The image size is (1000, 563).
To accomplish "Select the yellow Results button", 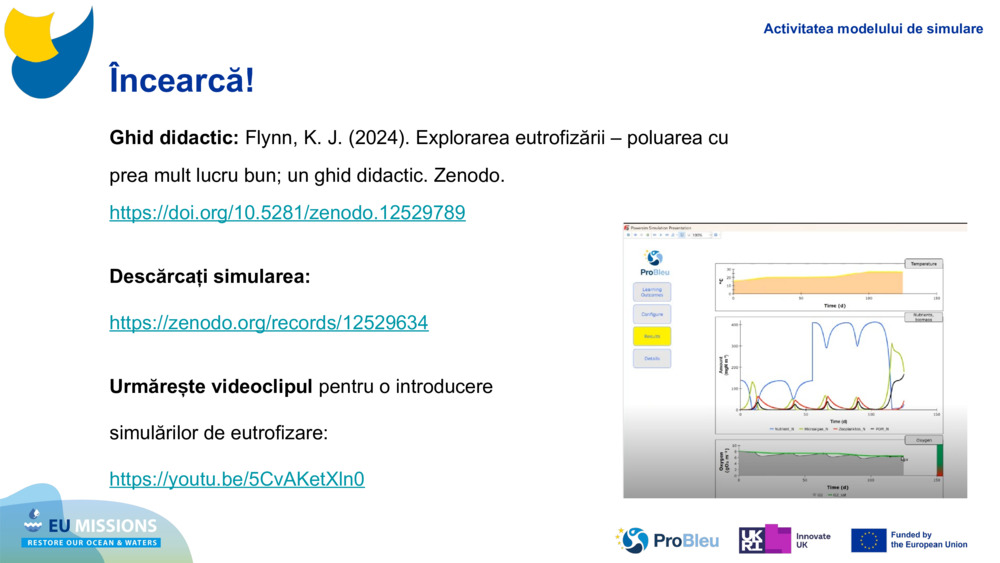I will (x=652, y=336).
